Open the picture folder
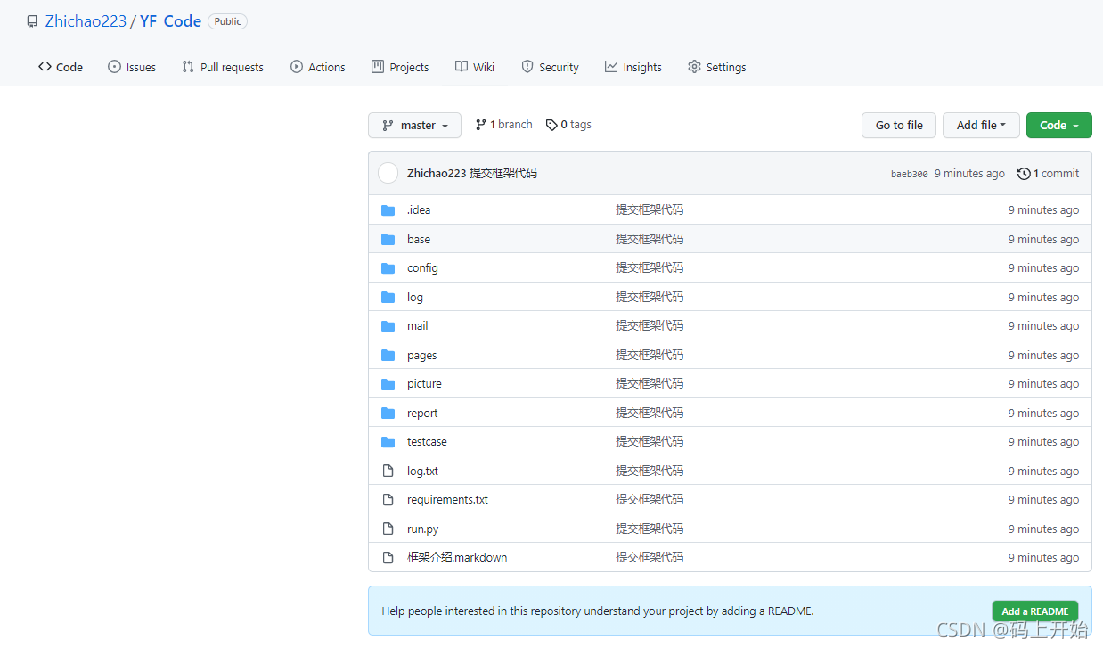This screenshot has height=648, width=1103. point(424,384)
